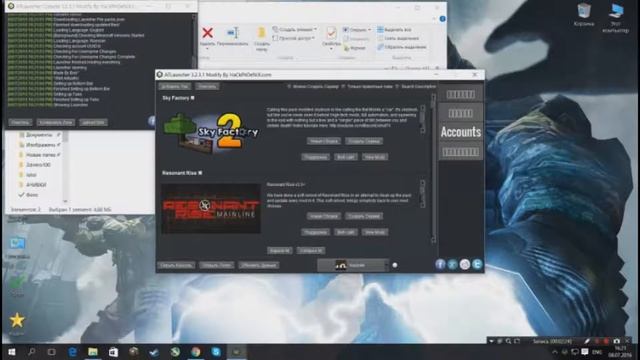Open the Store icon on the taskbar
Image resolution: width=640 pixels, height=360 pixels.
pyautogui.click(x=113, y=352)
